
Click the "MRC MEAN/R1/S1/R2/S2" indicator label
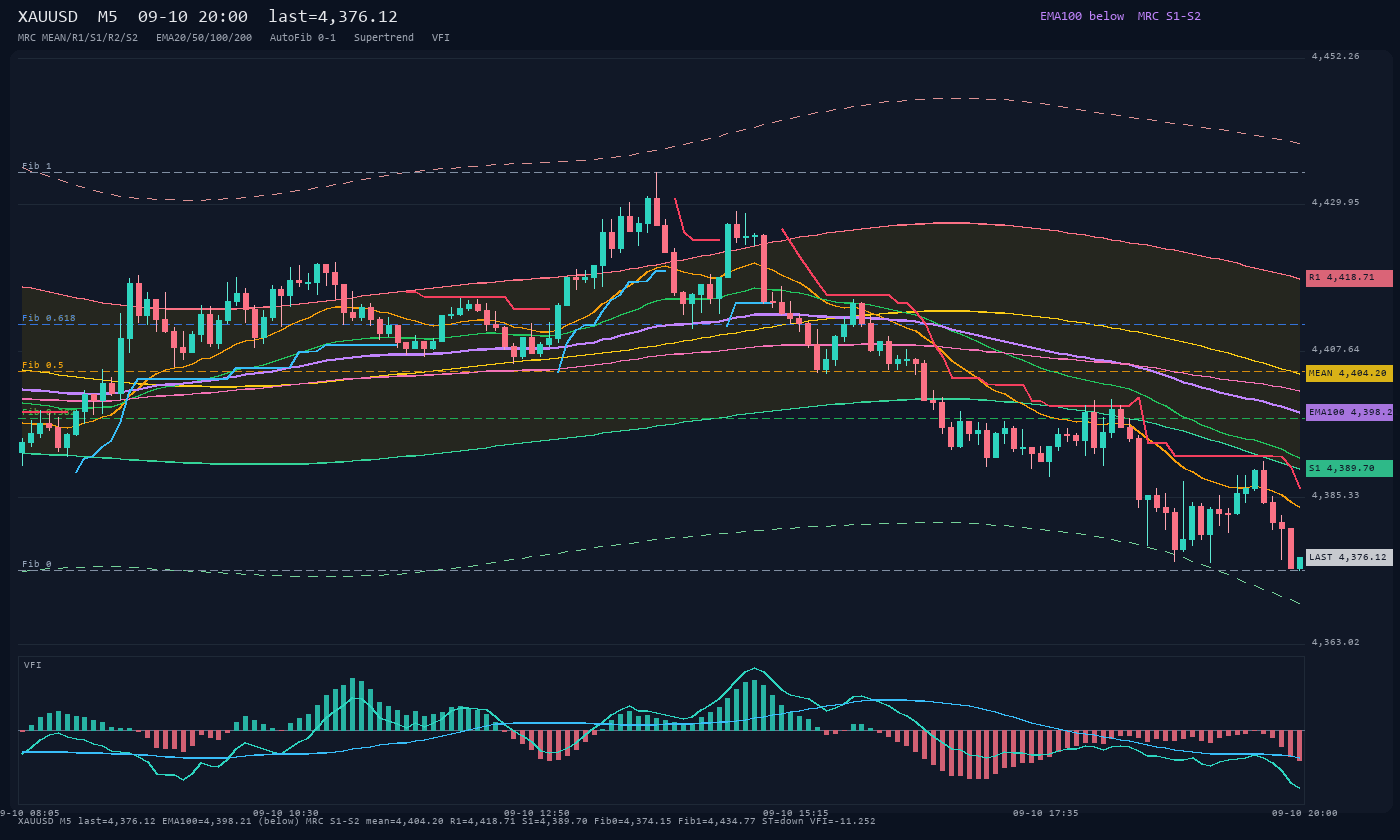coord(78,37)
